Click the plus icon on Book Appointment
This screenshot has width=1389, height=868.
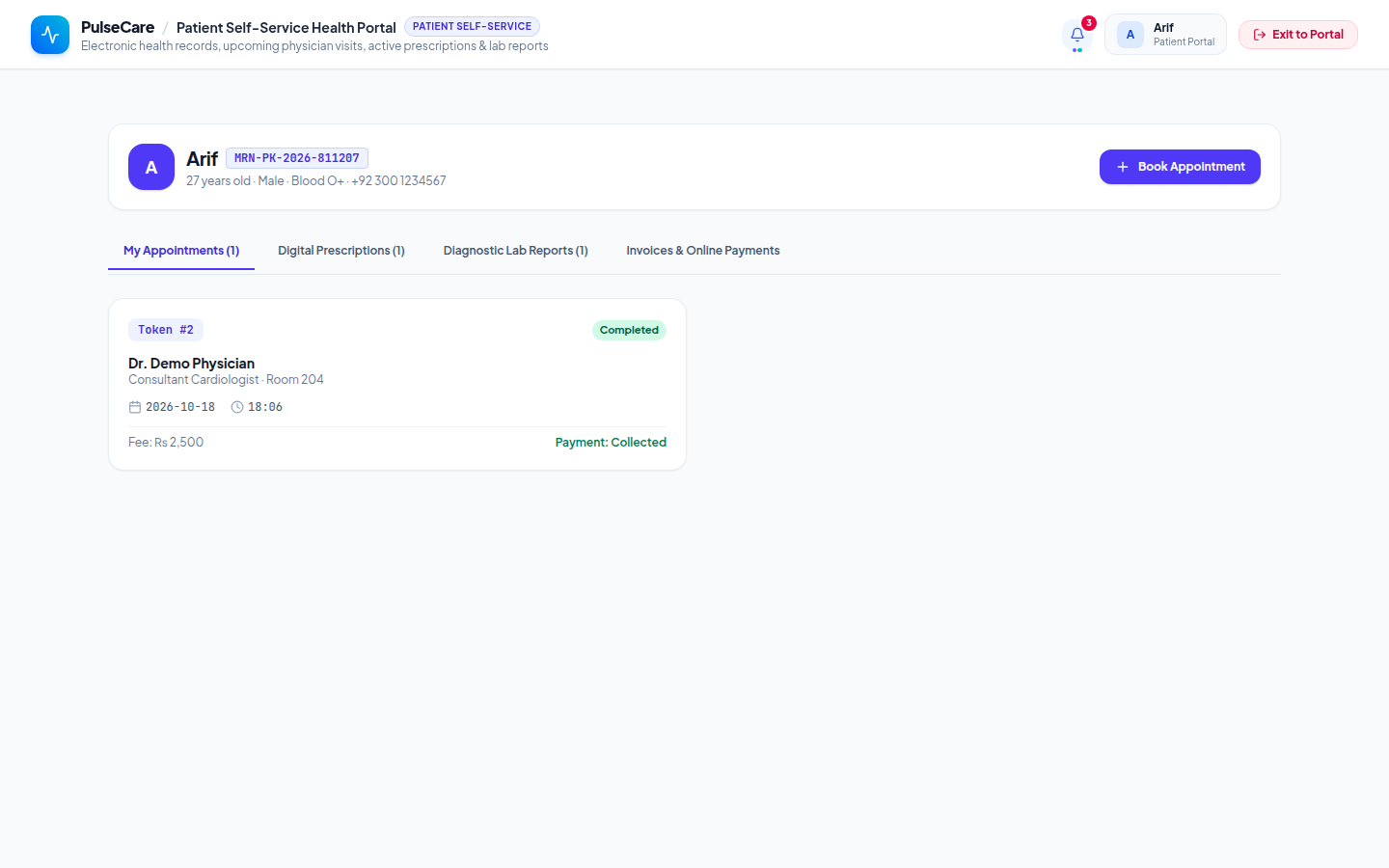1123,167
